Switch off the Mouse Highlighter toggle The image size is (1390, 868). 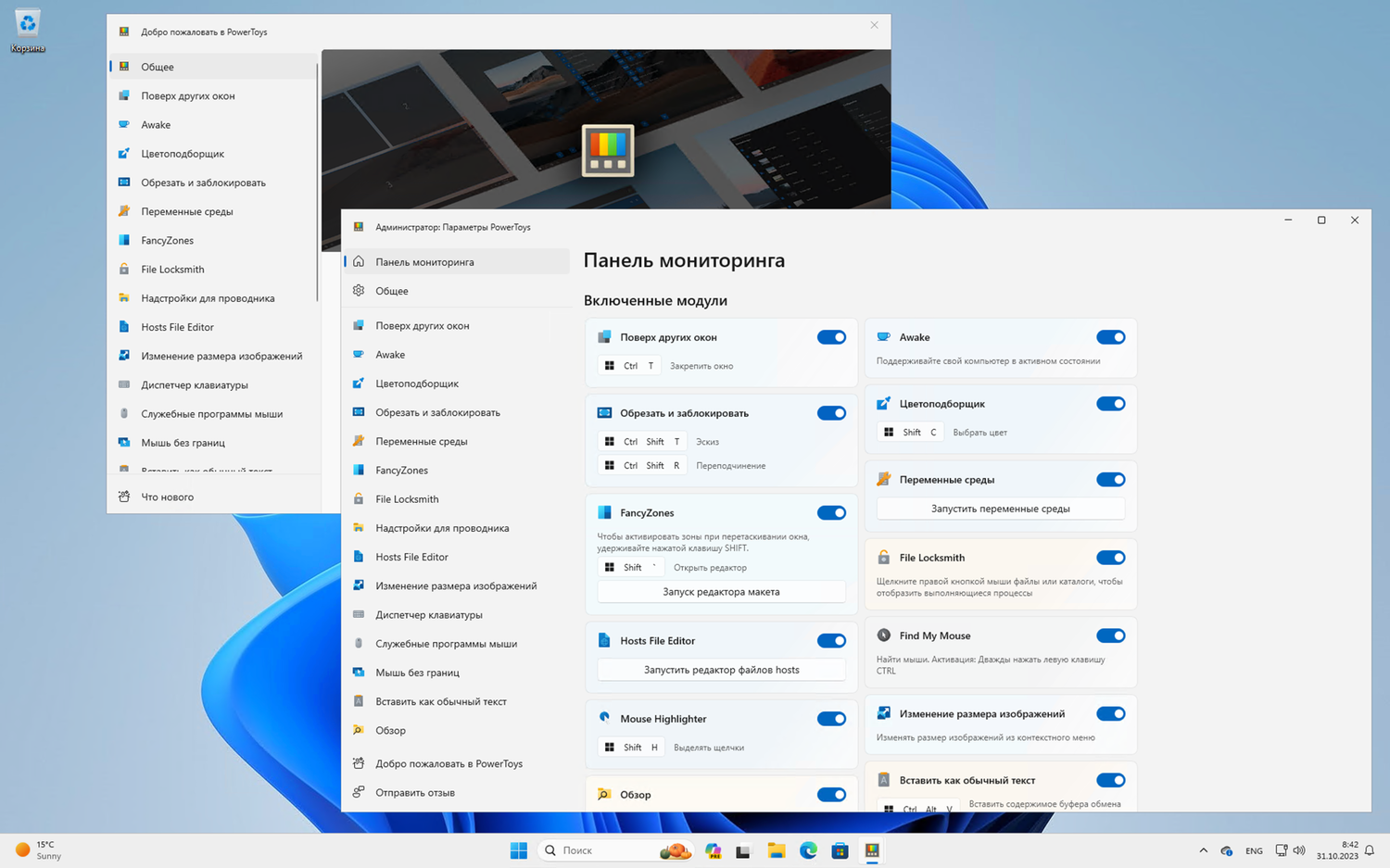pos(831,718)
